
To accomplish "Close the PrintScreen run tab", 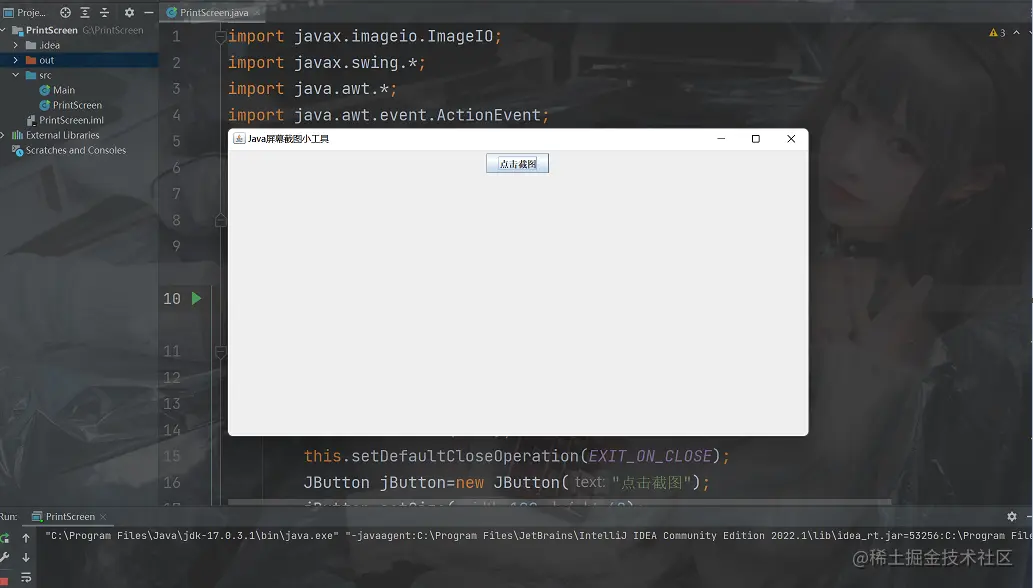I will (x=103, y=517).
